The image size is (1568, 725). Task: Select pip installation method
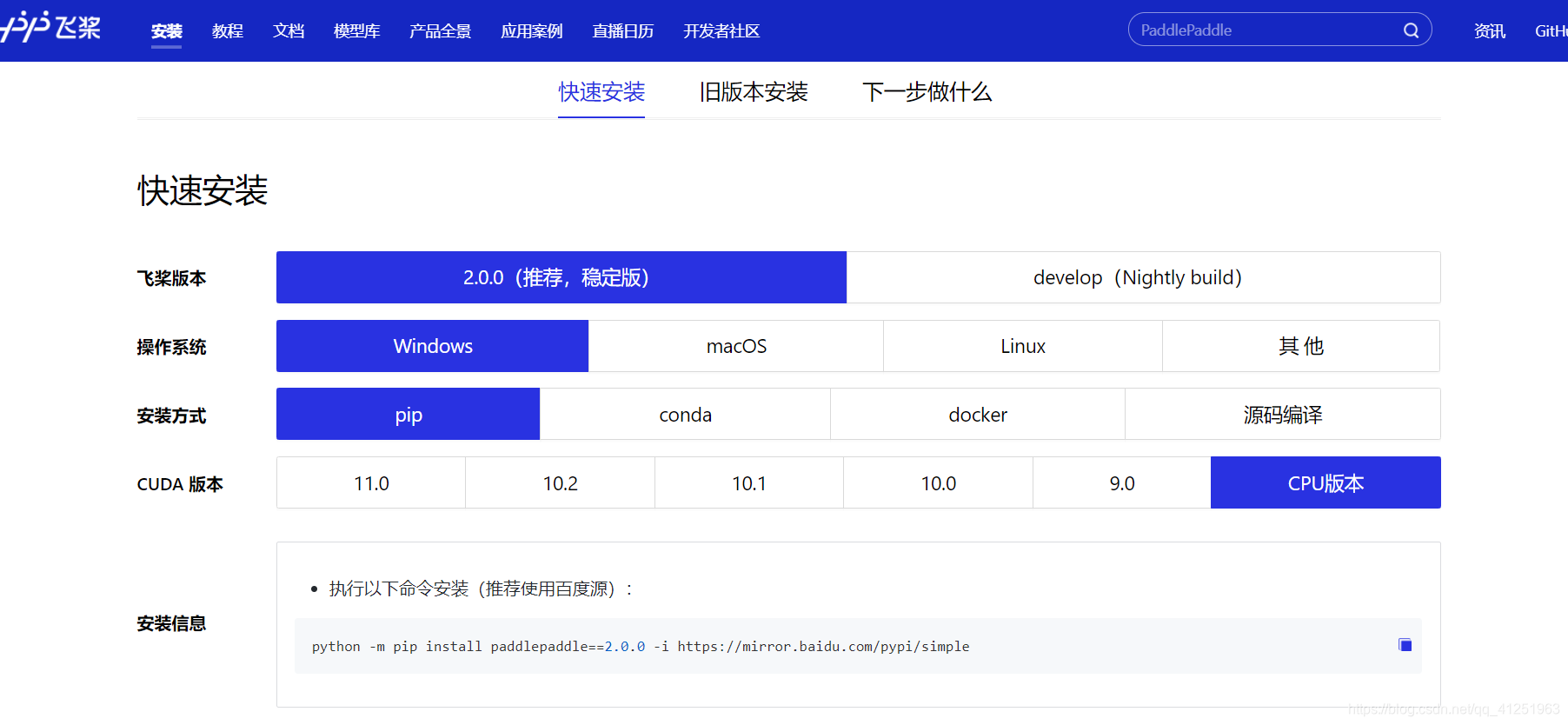(409, 415)
